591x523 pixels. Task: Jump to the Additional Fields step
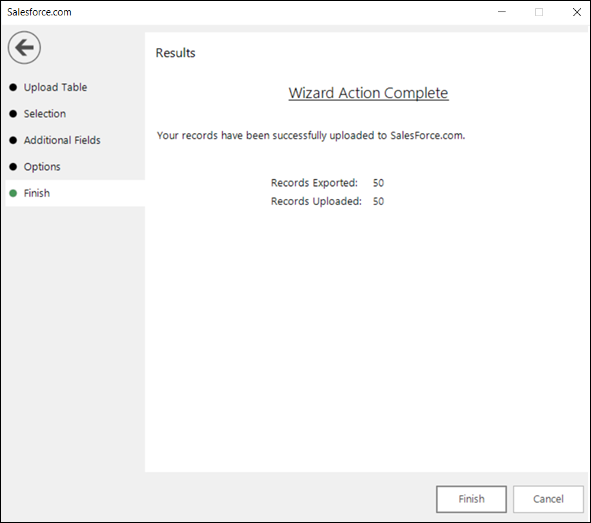(62, 140)
